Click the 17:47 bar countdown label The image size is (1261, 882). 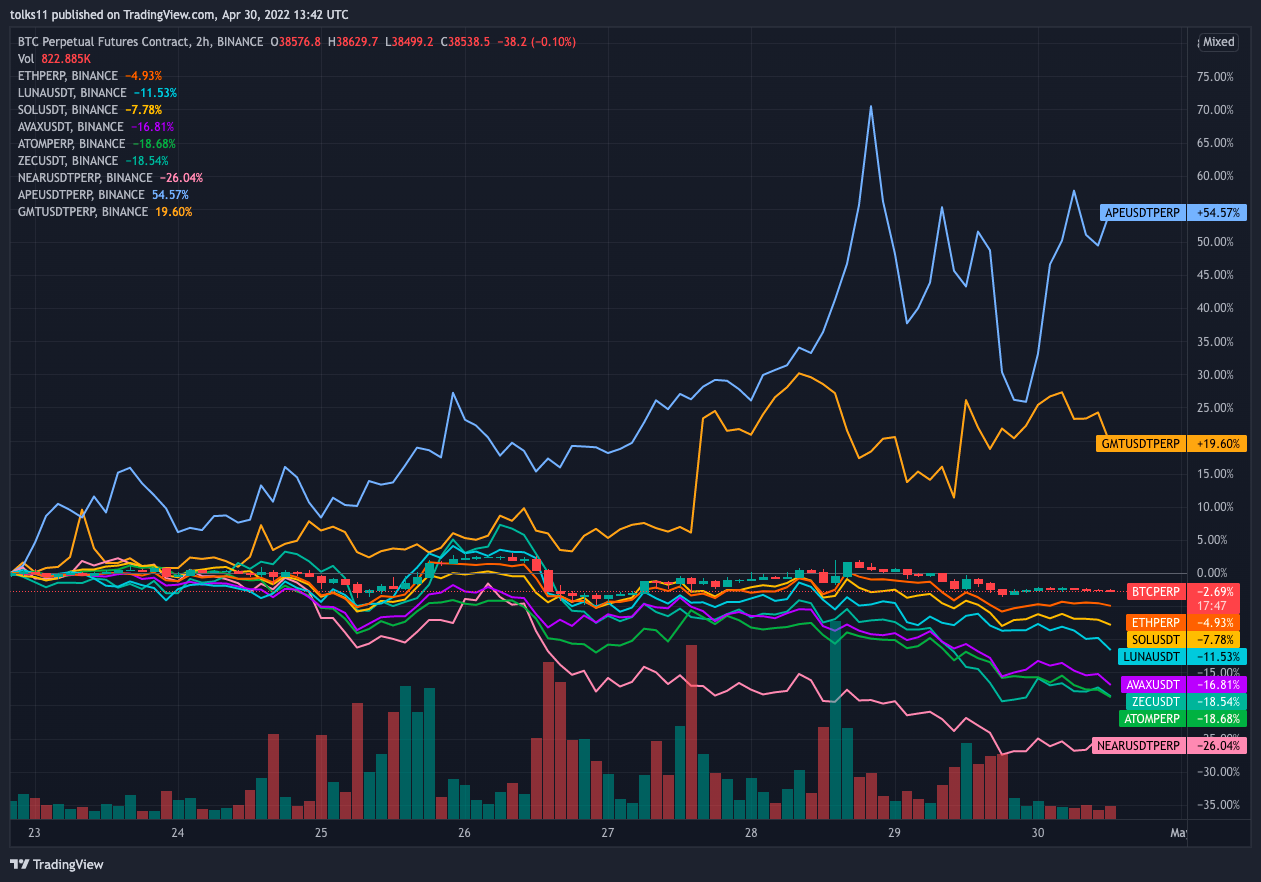coord(1211,606)
